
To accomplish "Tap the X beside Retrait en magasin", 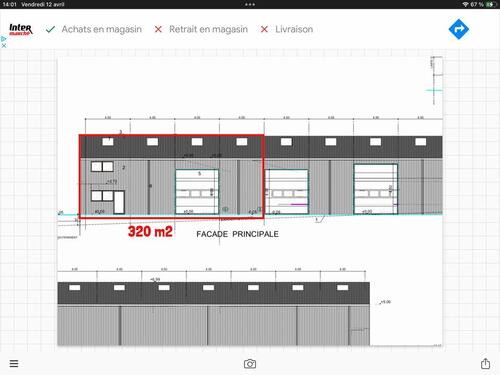I will 158,30.
